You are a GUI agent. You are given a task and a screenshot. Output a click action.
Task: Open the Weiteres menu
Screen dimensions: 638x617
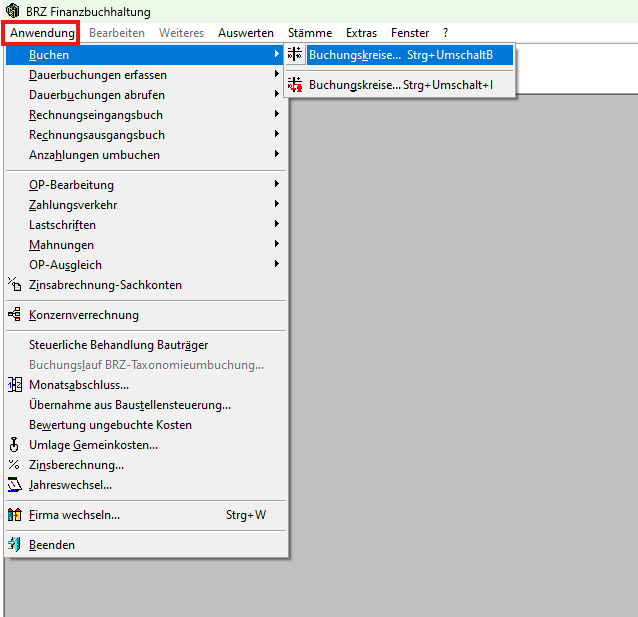[181, 33]
